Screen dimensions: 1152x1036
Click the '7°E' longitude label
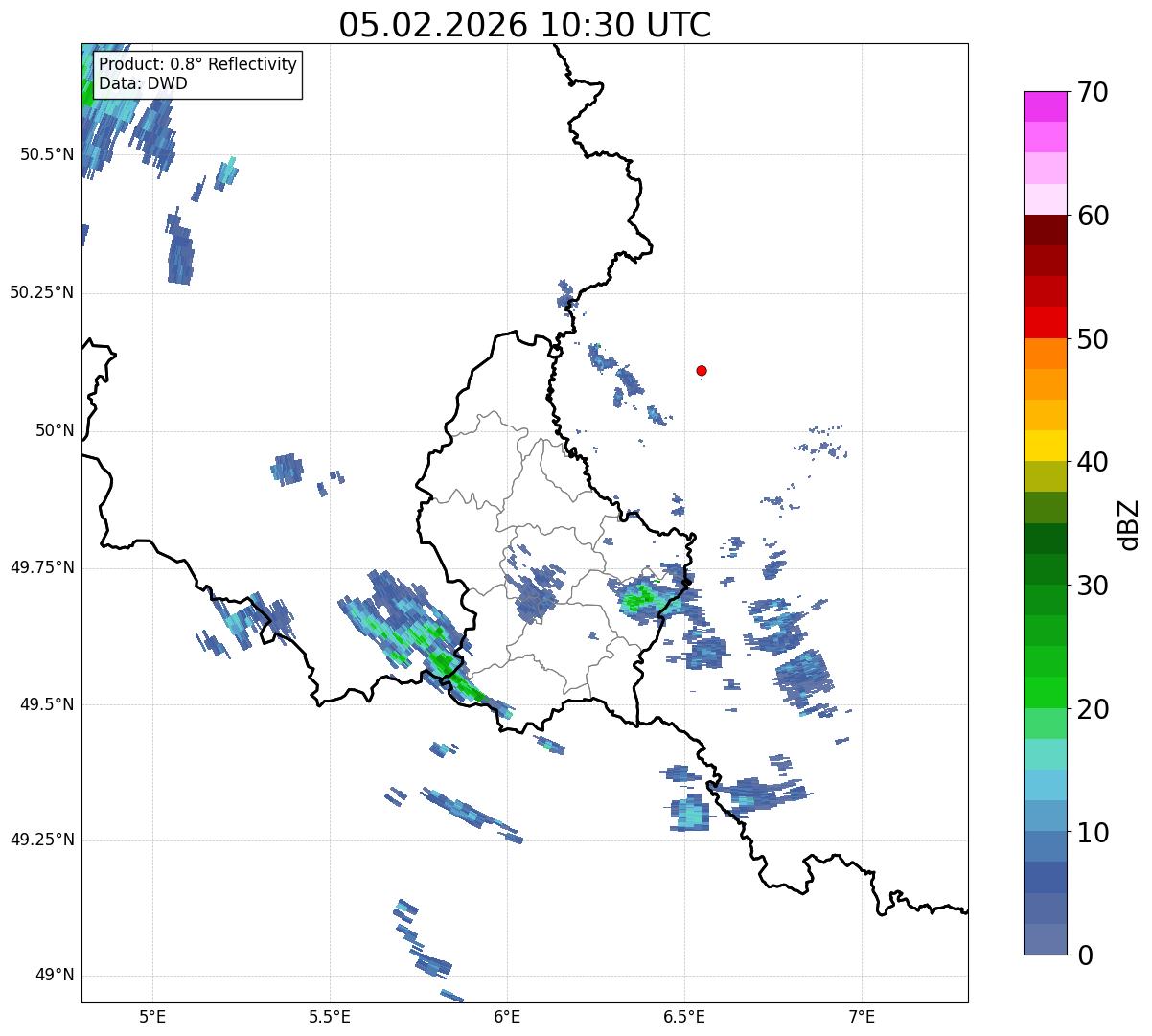[x=863, y=1016]
